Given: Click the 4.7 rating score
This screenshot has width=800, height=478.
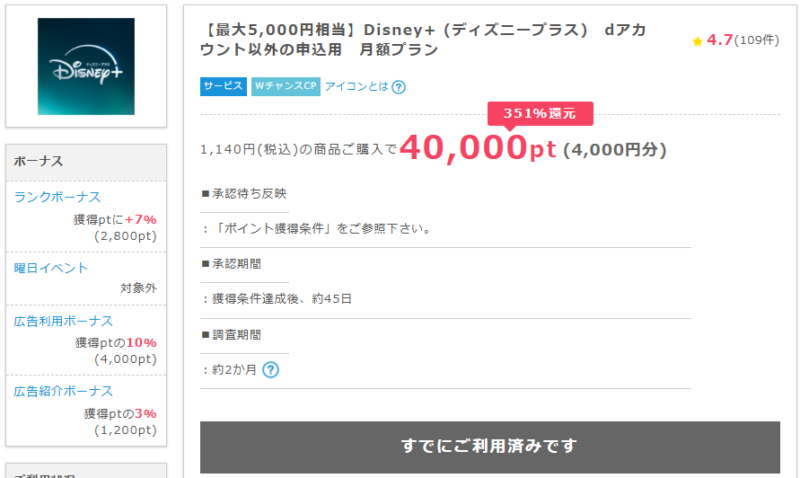Looking at the screenshot, I should (x=719, y=40).
